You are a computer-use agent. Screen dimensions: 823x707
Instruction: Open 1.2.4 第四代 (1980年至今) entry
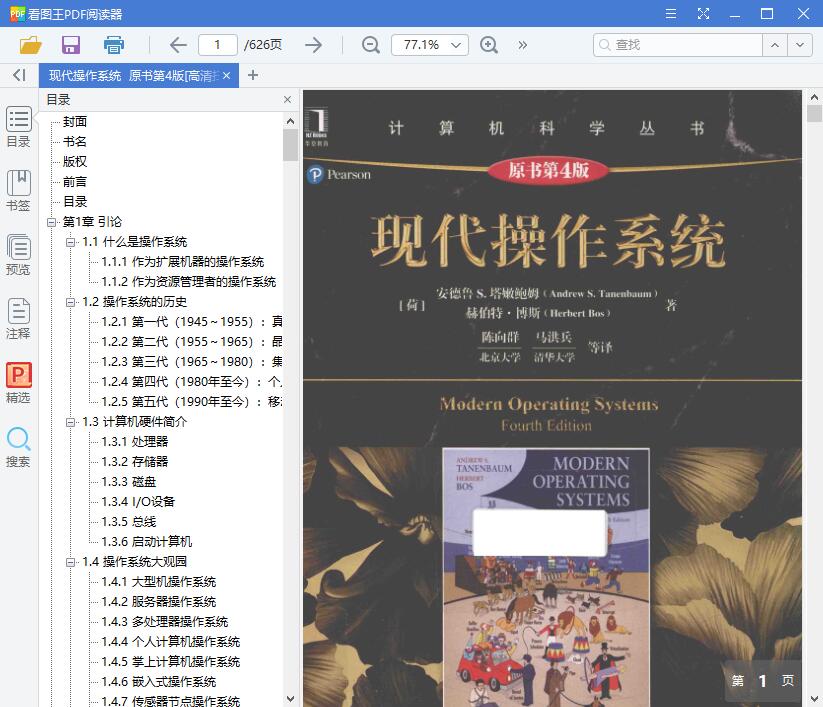[x=192, y=382]
